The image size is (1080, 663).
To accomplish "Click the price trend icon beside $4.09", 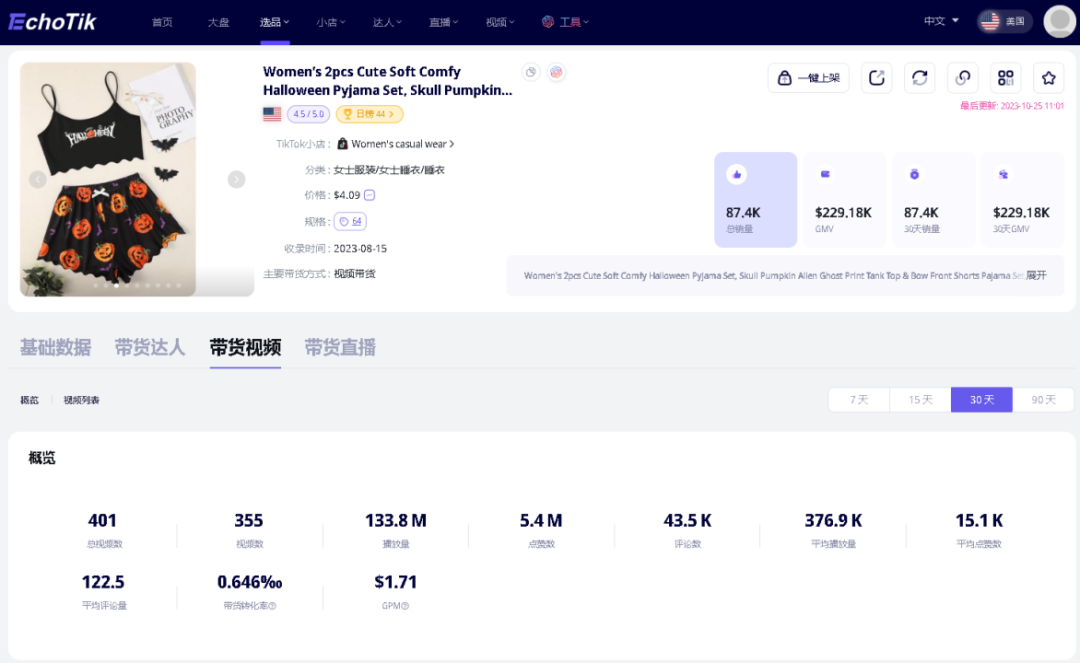I will (x=369, y=195).
